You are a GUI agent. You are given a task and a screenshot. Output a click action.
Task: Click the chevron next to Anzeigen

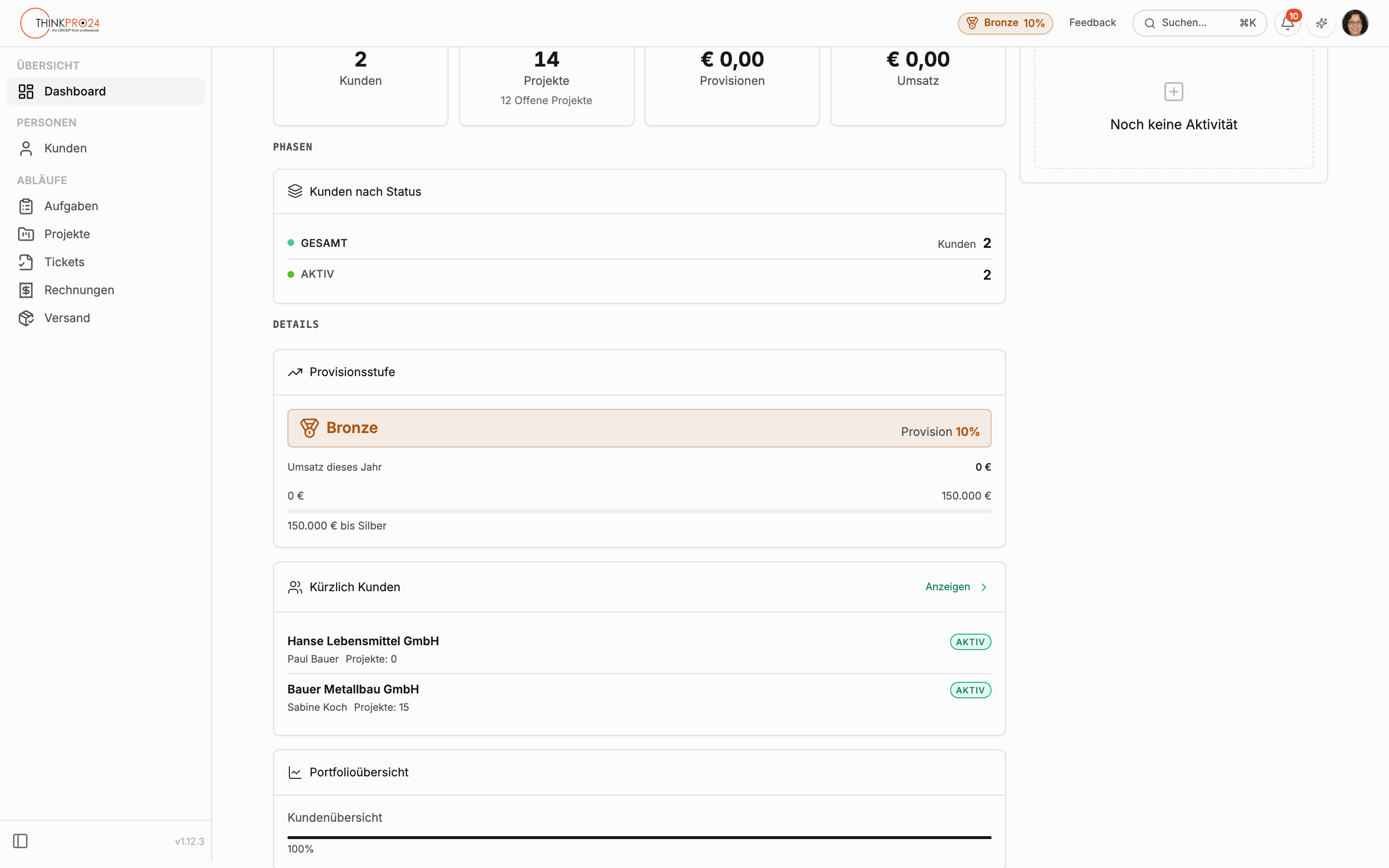pos(984,587)
